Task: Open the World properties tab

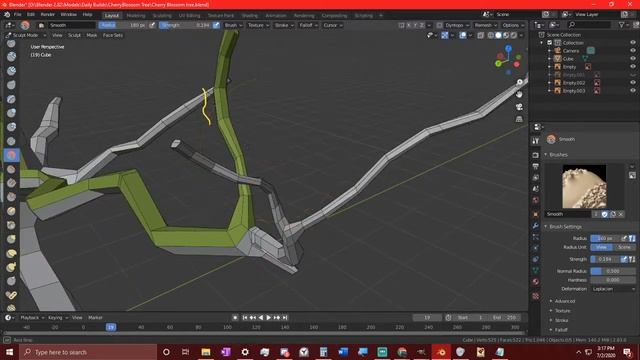Action: click(x=536, y=200)
